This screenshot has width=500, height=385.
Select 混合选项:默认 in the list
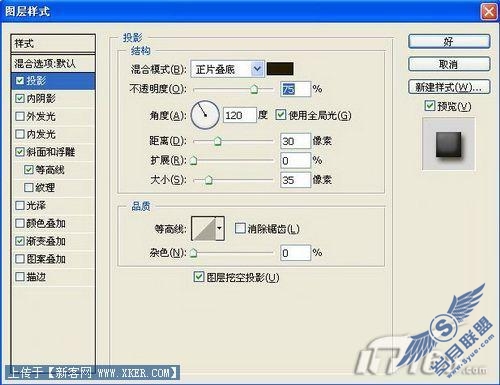point(53,63)
